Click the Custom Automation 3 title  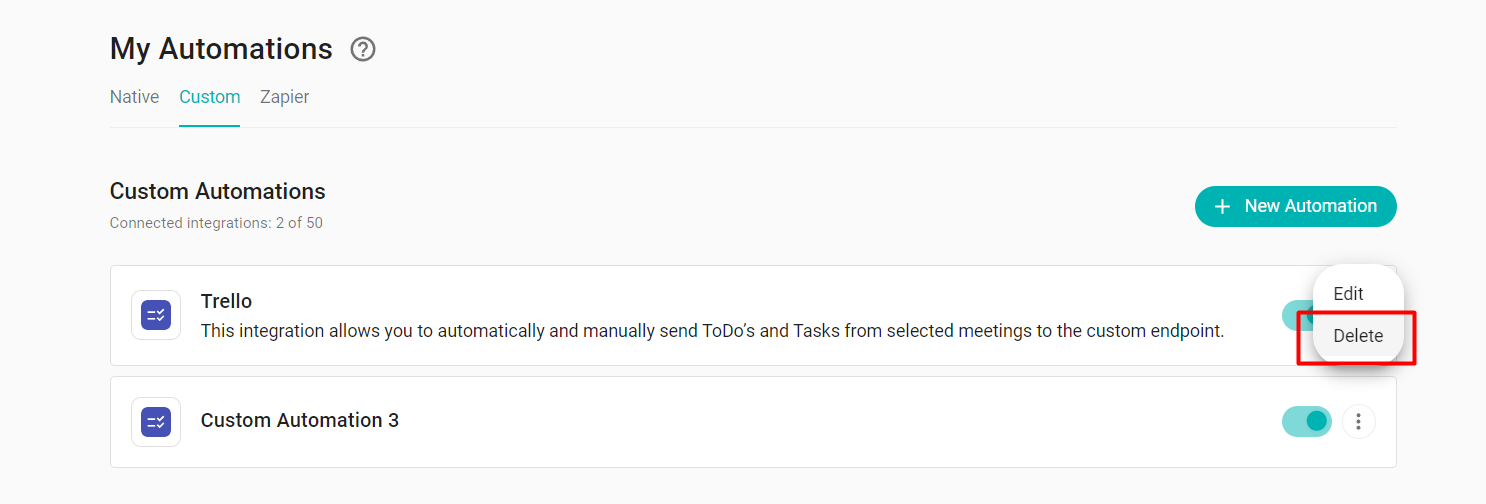[x=300, y=420]
